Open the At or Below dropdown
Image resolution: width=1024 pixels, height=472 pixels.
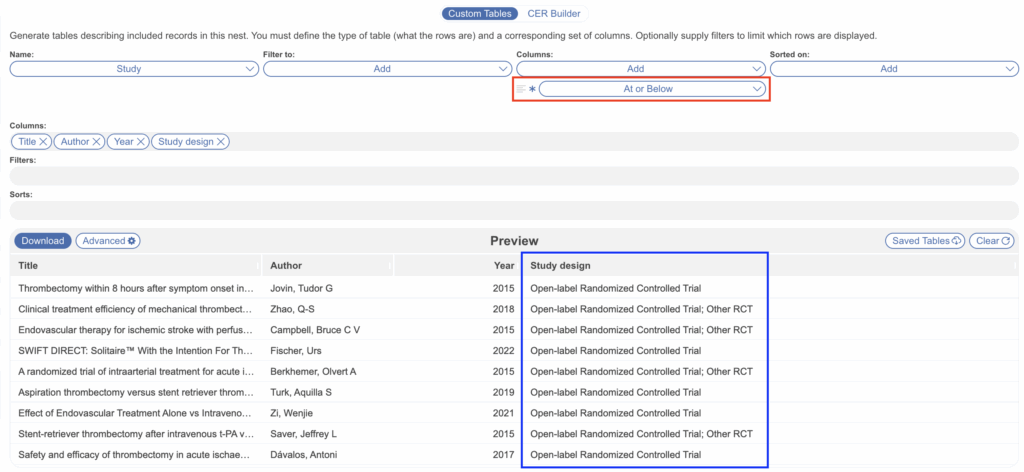pos(652,89)
